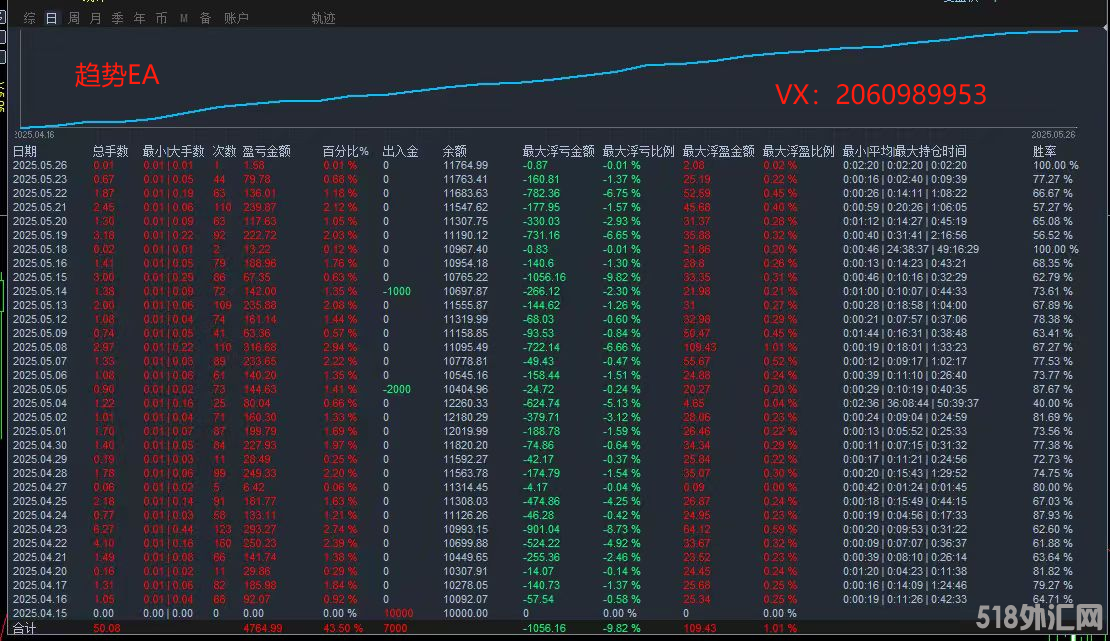1110x641 pixels.
Task: Click the 最大浮亏比例 column header
Action: [x=639, y=152]
